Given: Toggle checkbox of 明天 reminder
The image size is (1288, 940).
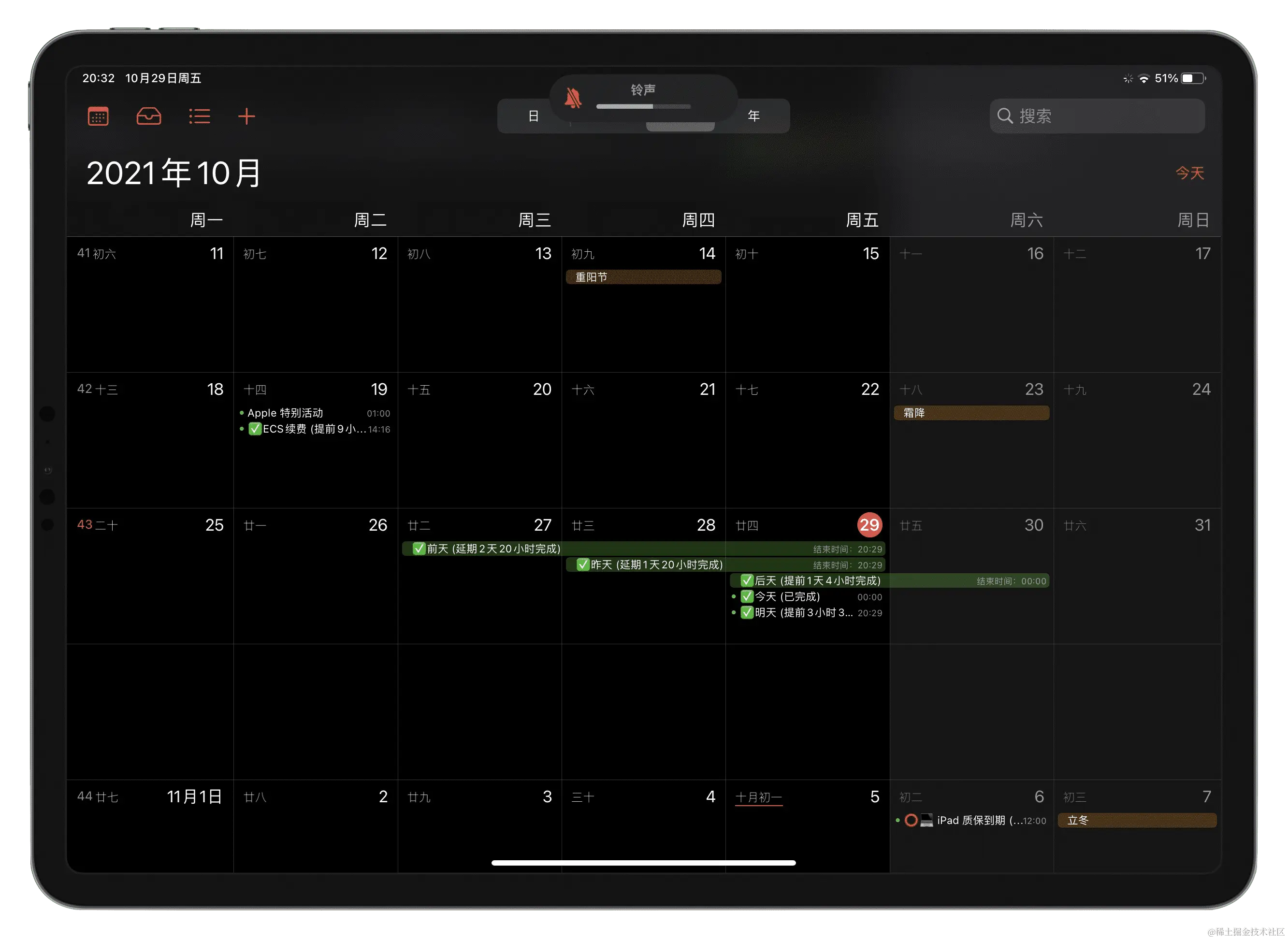Looking at the screenshot, I should [747, 612].
